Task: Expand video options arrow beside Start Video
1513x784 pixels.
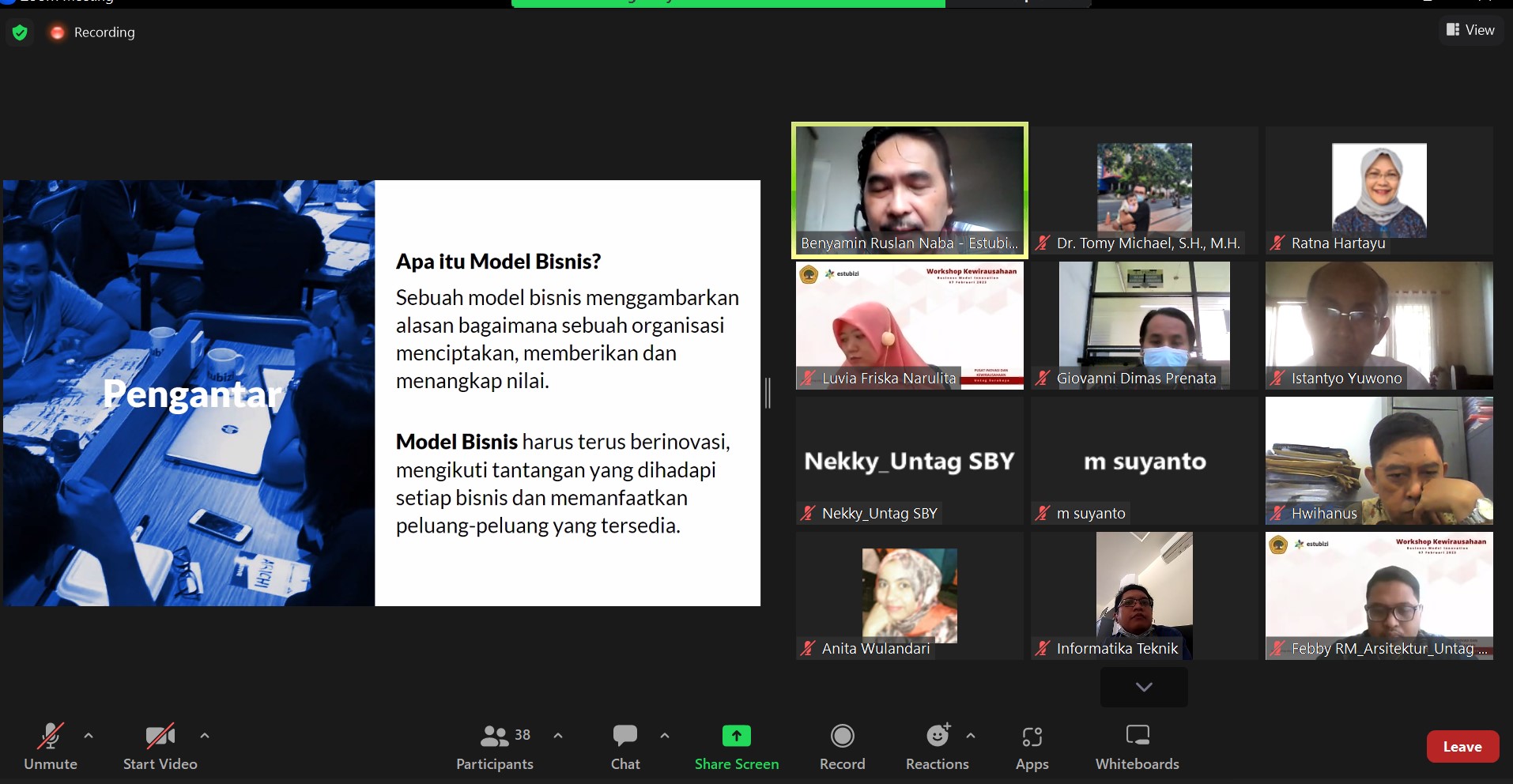Action: click(x=205, y=736)
